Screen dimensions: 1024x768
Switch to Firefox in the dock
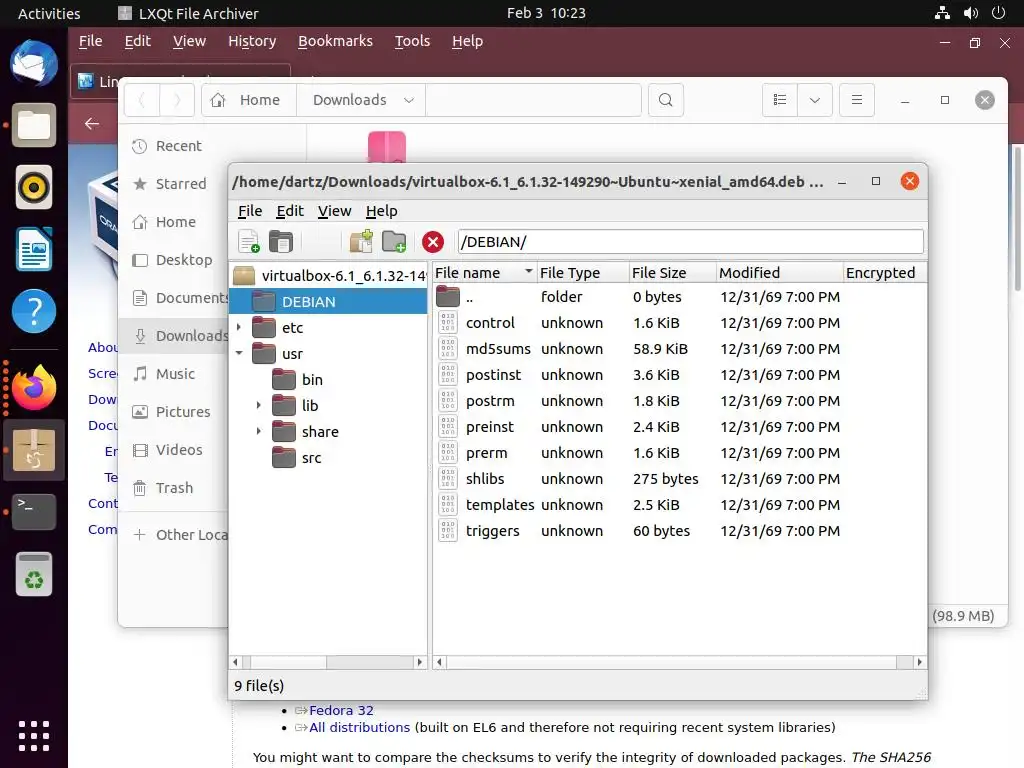click(34, 387)
